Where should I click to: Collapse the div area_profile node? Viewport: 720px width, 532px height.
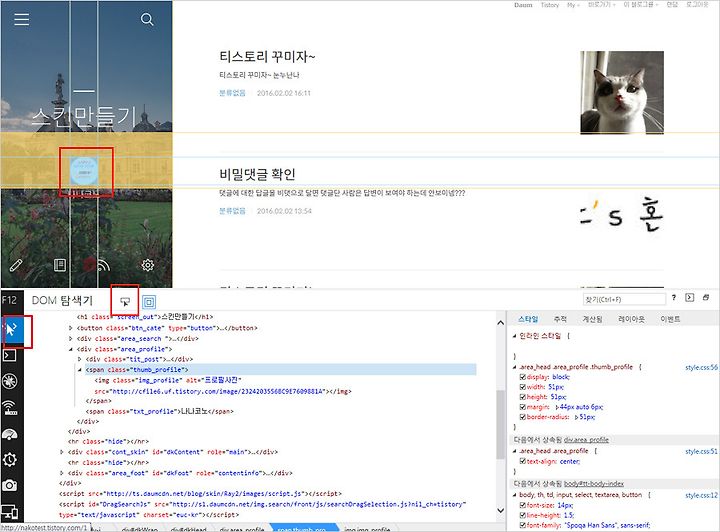pos(71,349)
